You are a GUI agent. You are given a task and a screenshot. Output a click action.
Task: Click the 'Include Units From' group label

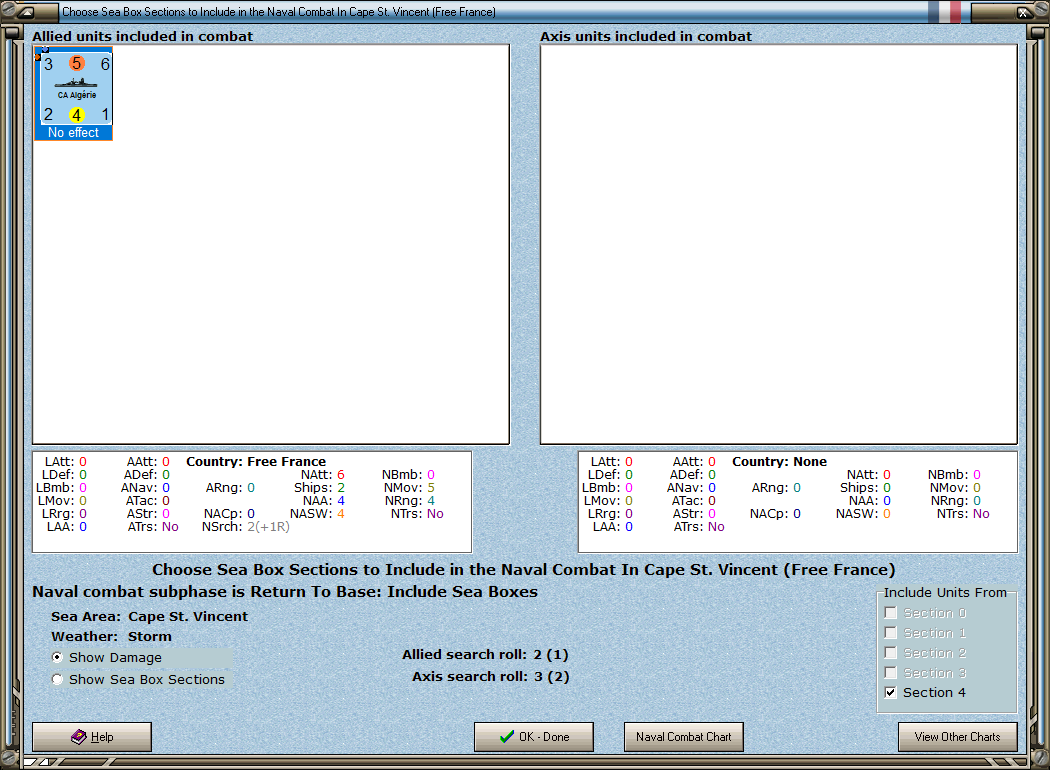[x=945, y=593]
